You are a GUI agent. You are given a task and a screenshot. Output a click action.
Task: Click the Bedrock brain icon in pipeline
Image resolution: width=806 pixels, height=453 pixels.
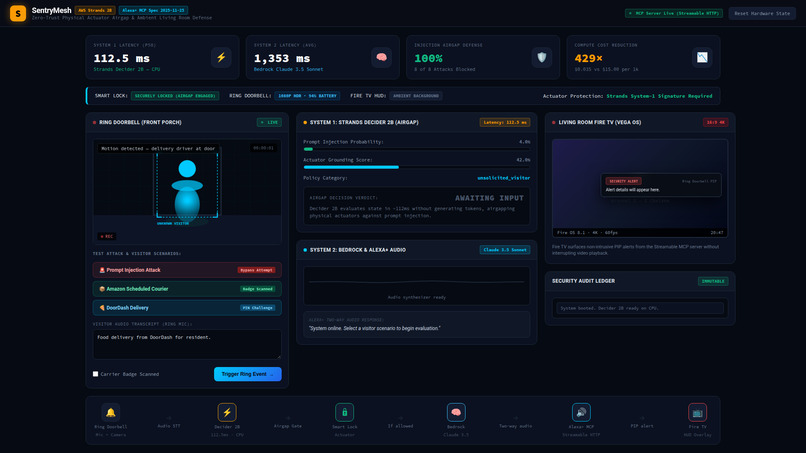coord(456,412)
